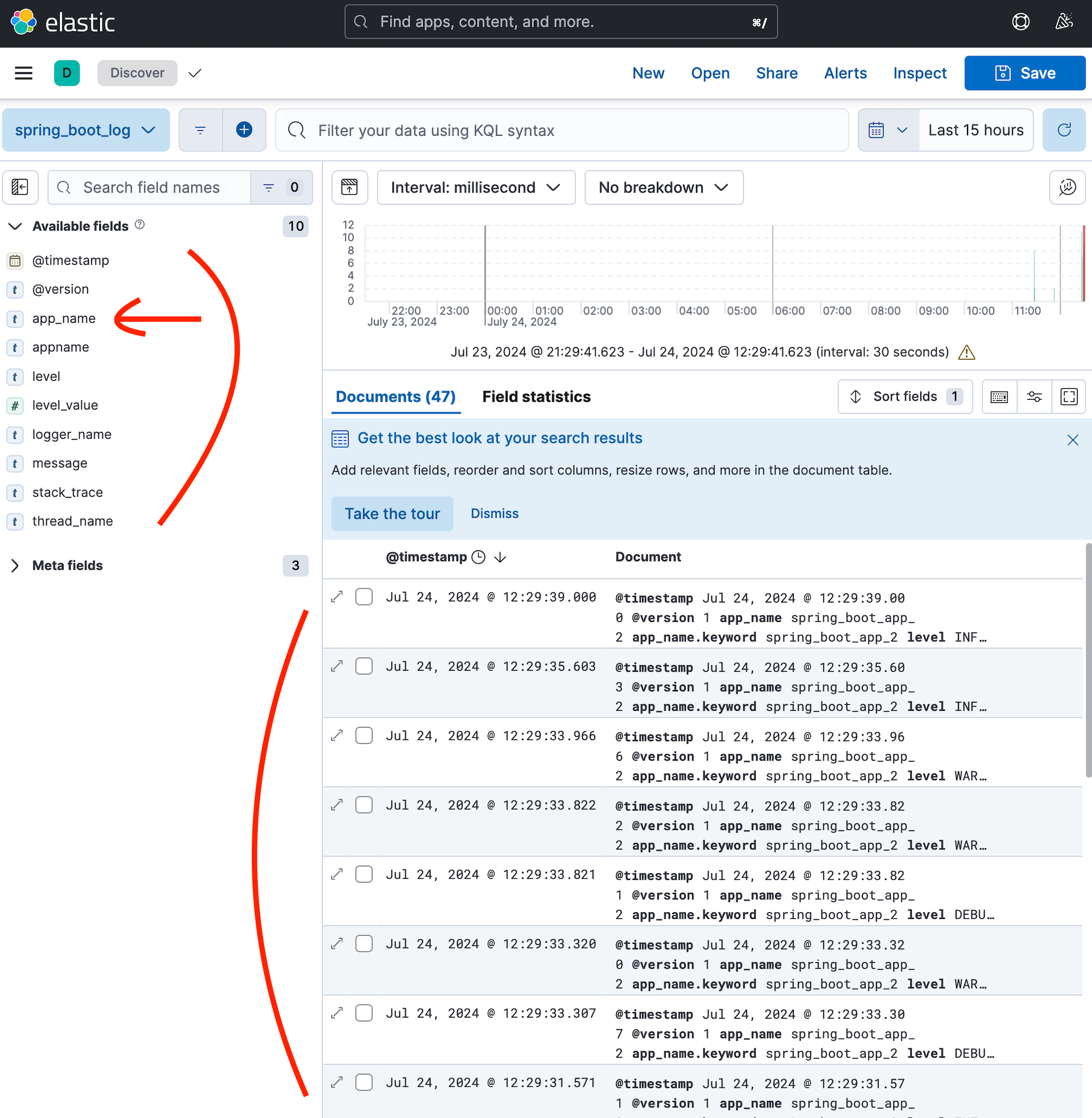Expand the Meta fields section
1092x1118 pixels.
coord(15,566)
